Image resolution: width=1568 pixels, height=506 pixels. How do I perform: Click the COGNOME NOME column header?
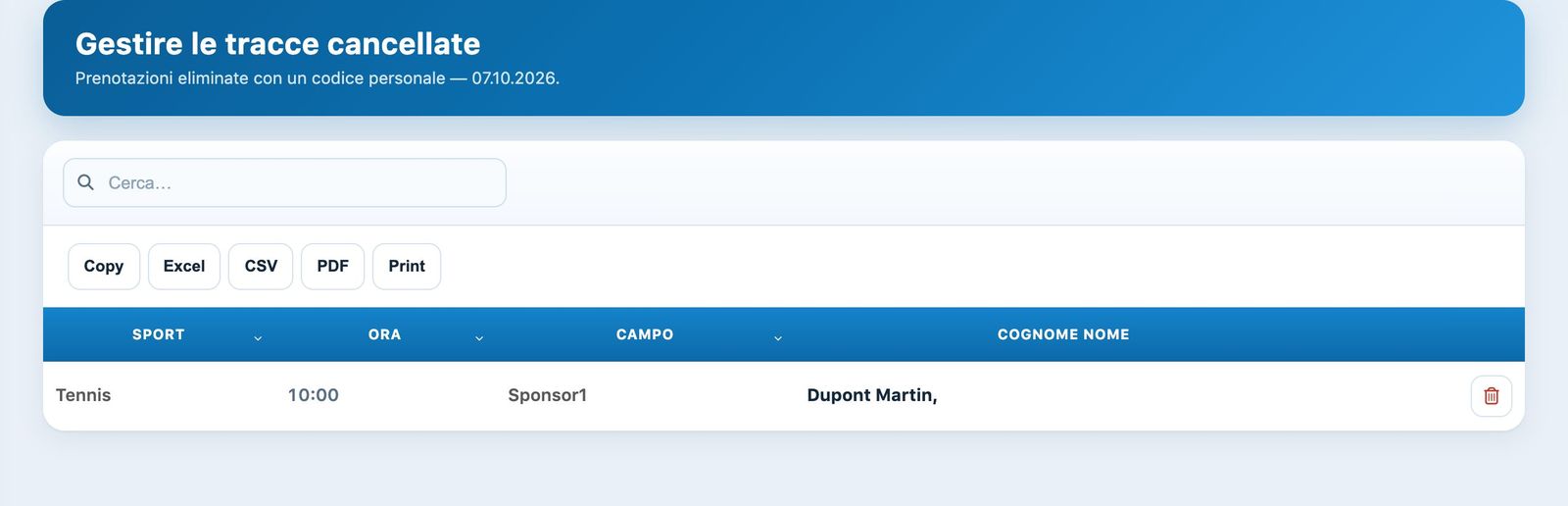click(1063, 334)
